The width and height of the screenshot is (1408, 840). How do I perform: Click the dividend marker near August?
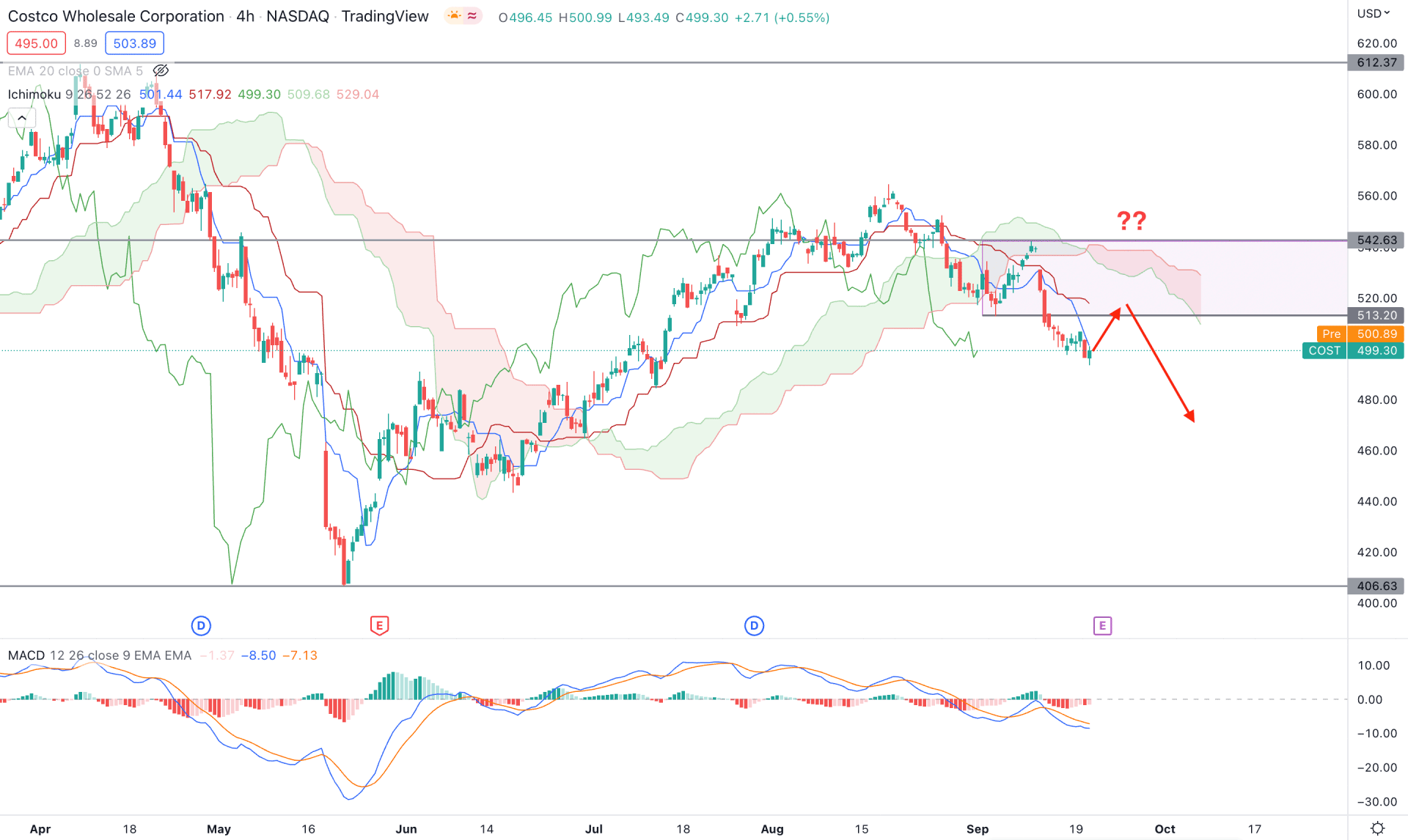tap(754, 625)
